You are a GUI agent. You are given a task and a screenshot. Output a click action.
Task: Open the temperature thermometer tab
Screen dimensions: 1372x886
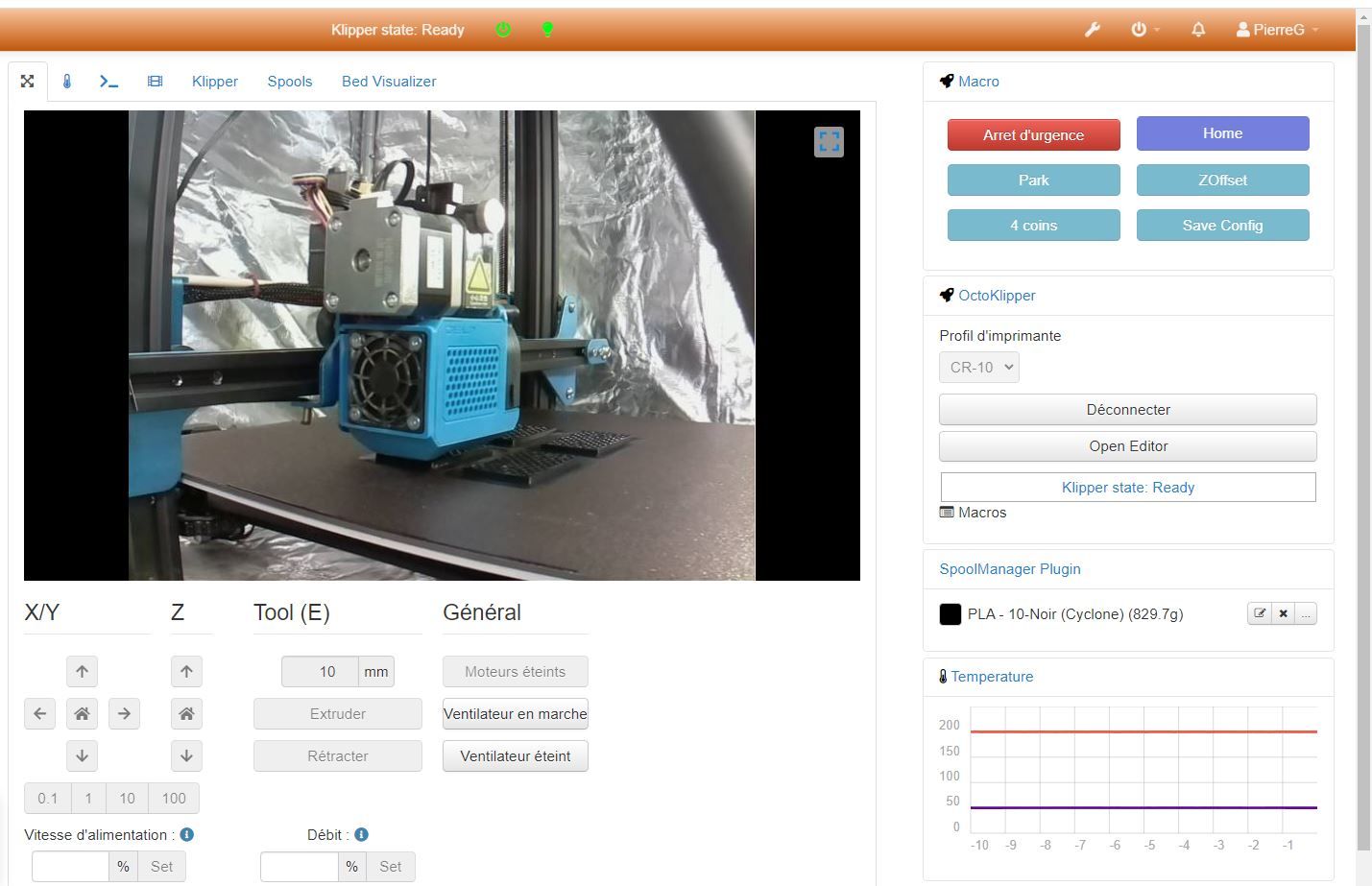67,82
